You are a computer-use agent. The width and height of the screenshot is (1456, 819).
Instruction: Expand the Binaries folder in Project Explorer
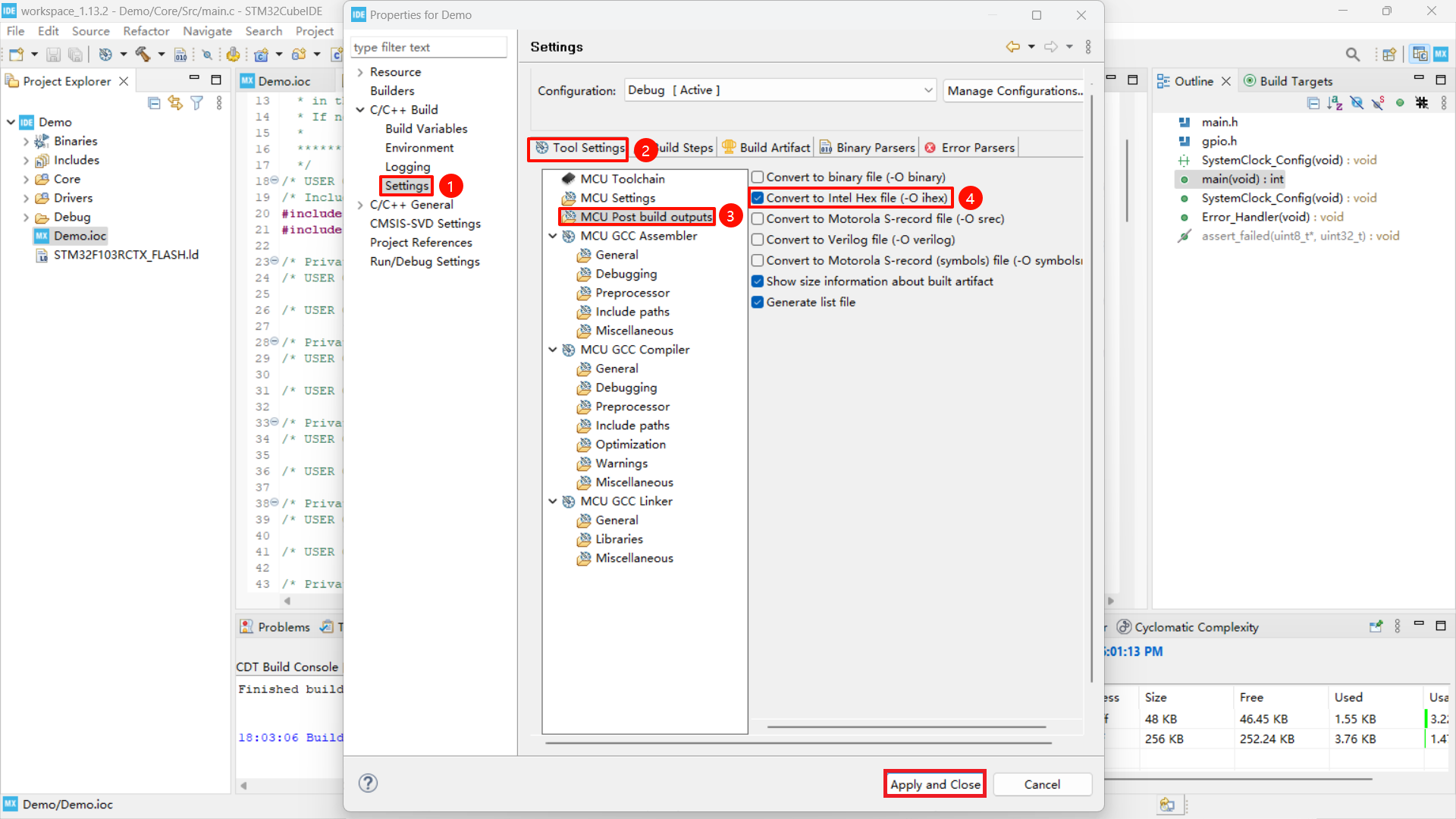pyautogui.click(x=26, y=141)
